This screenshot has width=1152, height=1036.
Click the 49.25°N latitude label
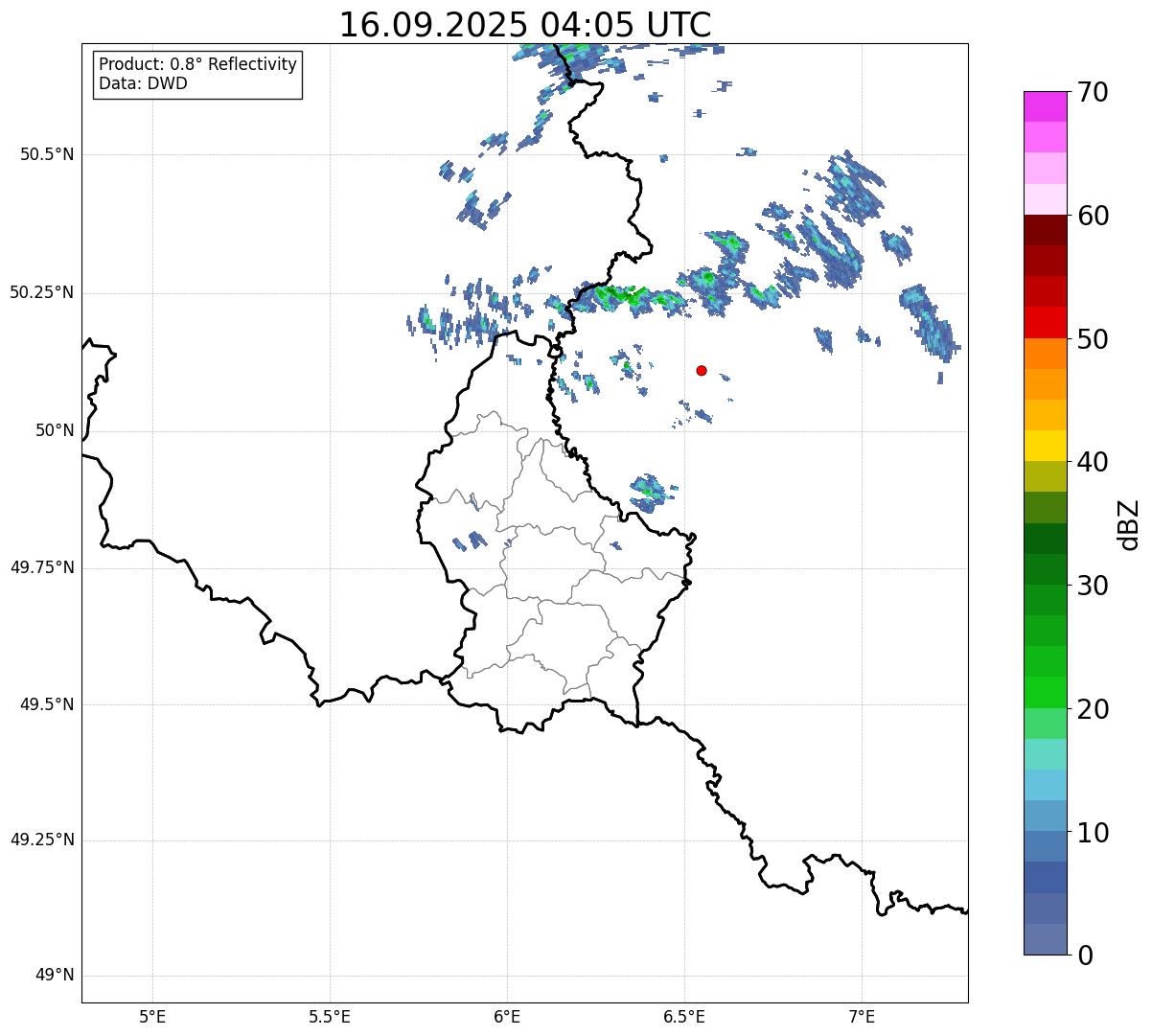42,840
